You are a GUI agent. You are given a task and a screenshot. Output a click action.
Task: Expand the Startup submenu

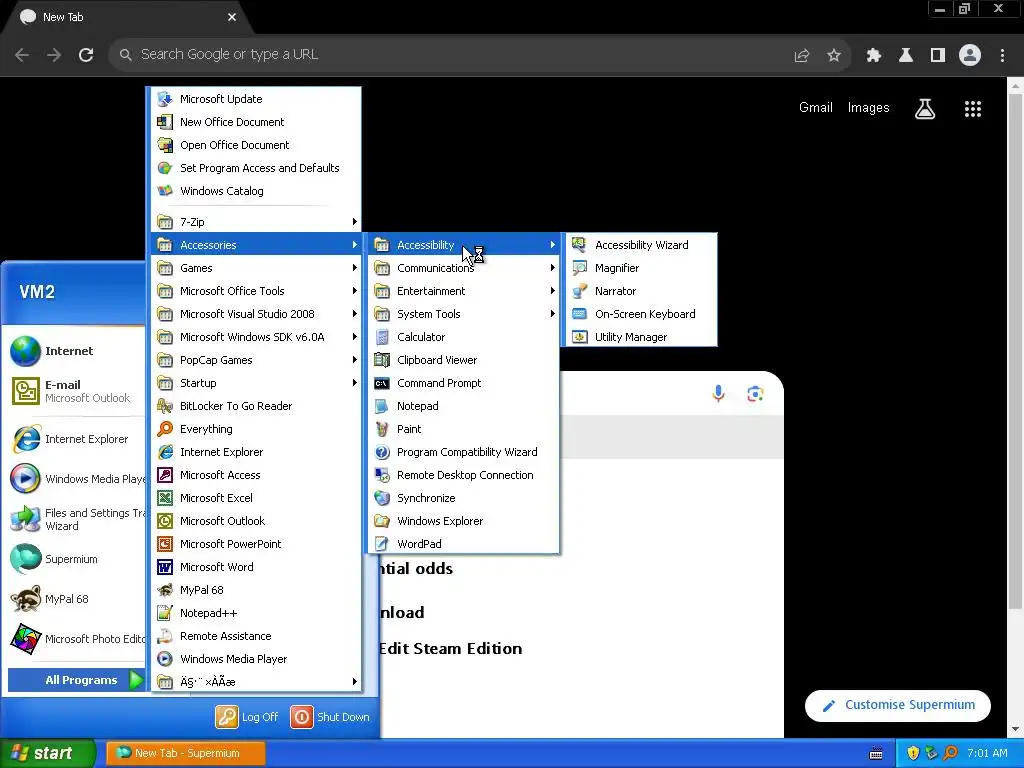(256, 383)
